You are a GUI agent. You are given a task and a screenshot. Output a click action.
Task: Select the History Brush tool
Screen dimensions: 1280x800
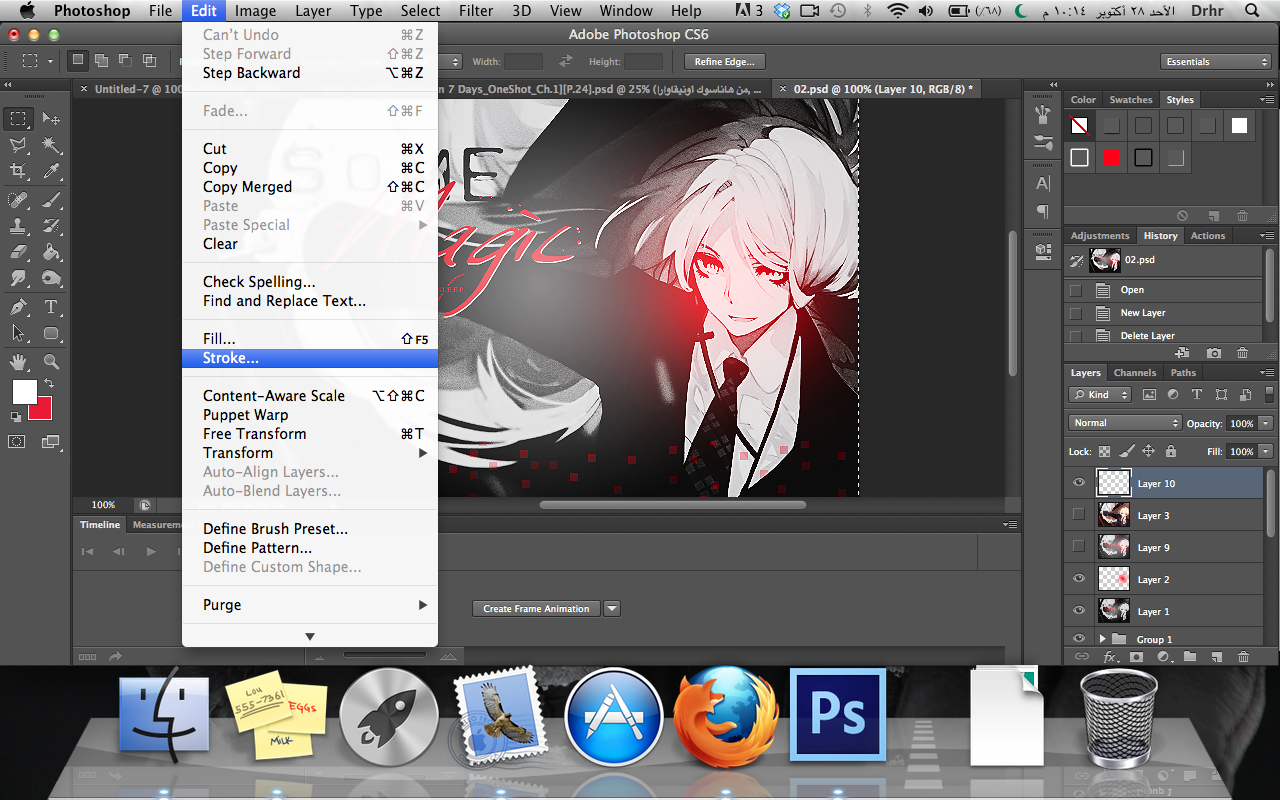(52, 226)
